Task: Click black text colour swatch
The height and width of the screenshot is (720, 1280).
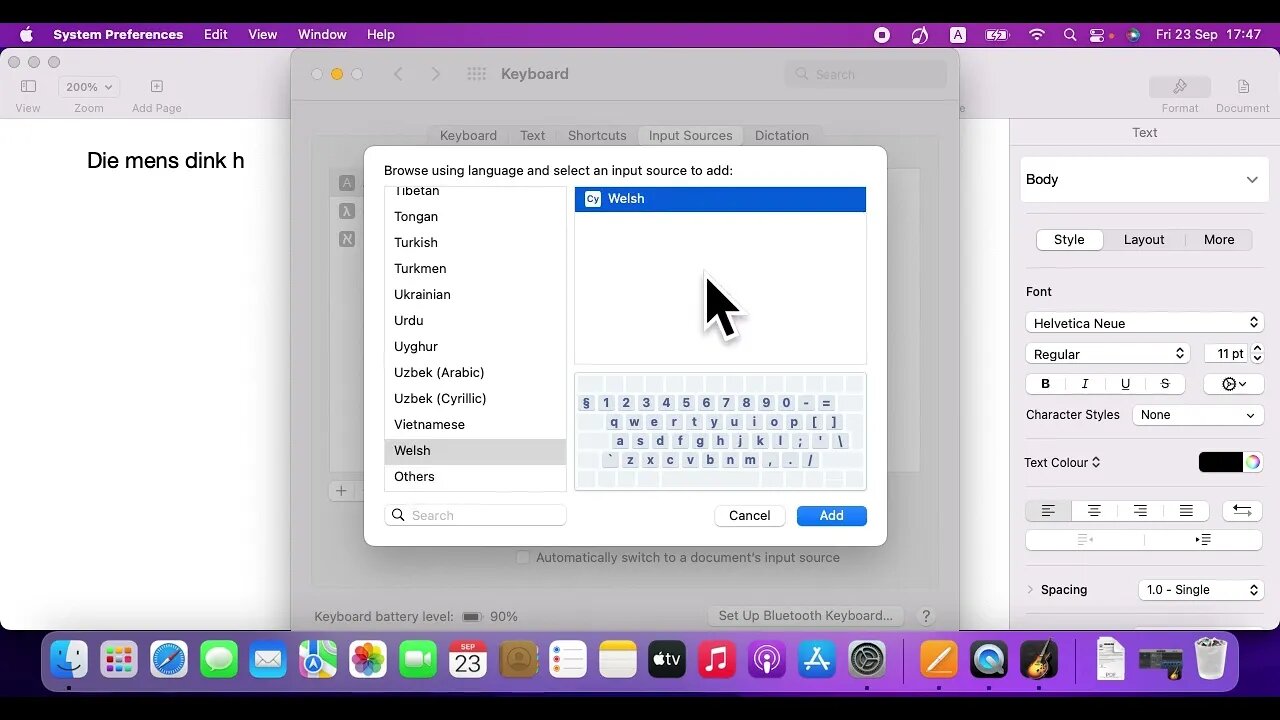Action: click(1220, 462)
